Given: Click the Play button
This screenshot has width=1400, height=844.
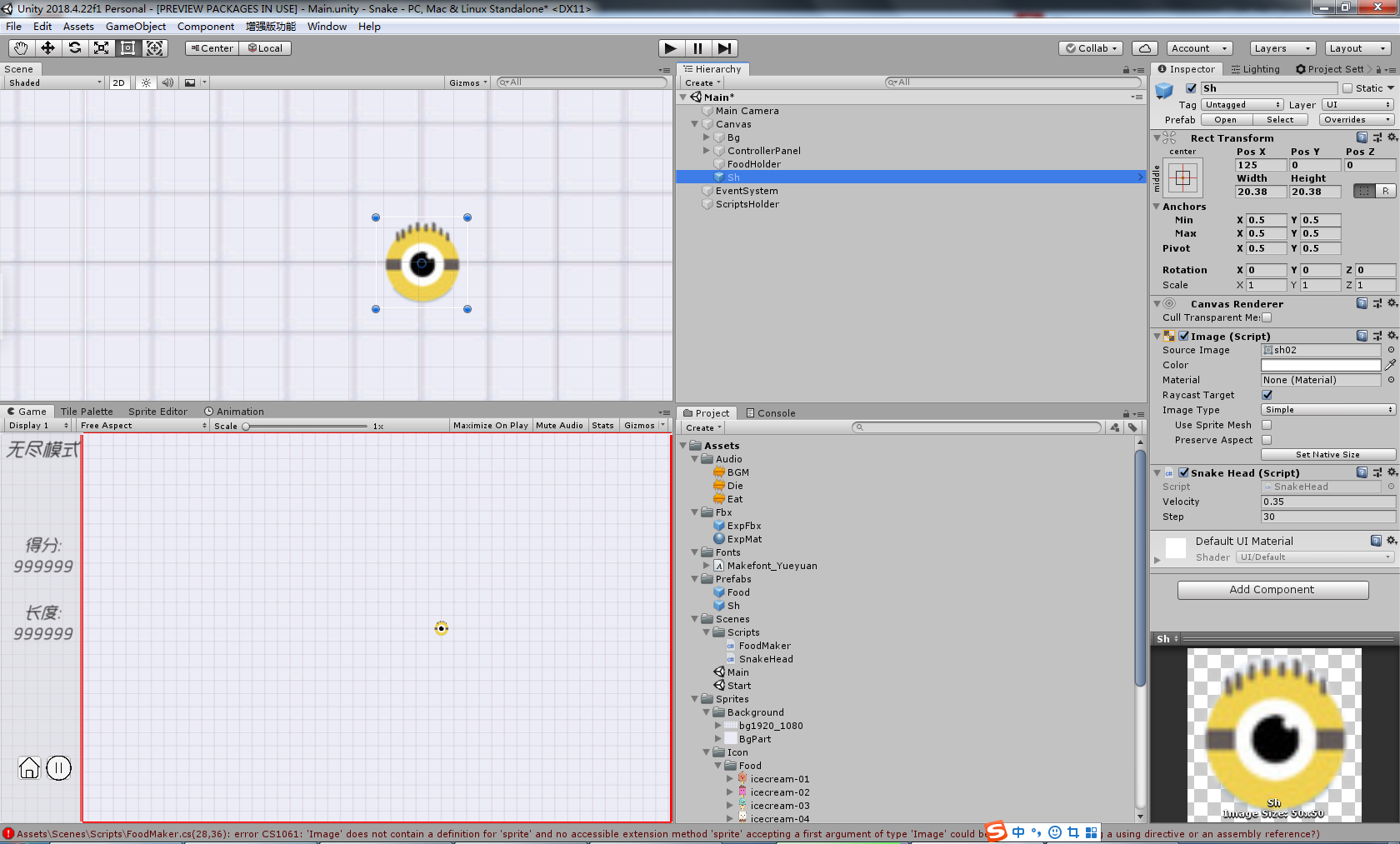Looking at the screenshot, I should point(671,48).
